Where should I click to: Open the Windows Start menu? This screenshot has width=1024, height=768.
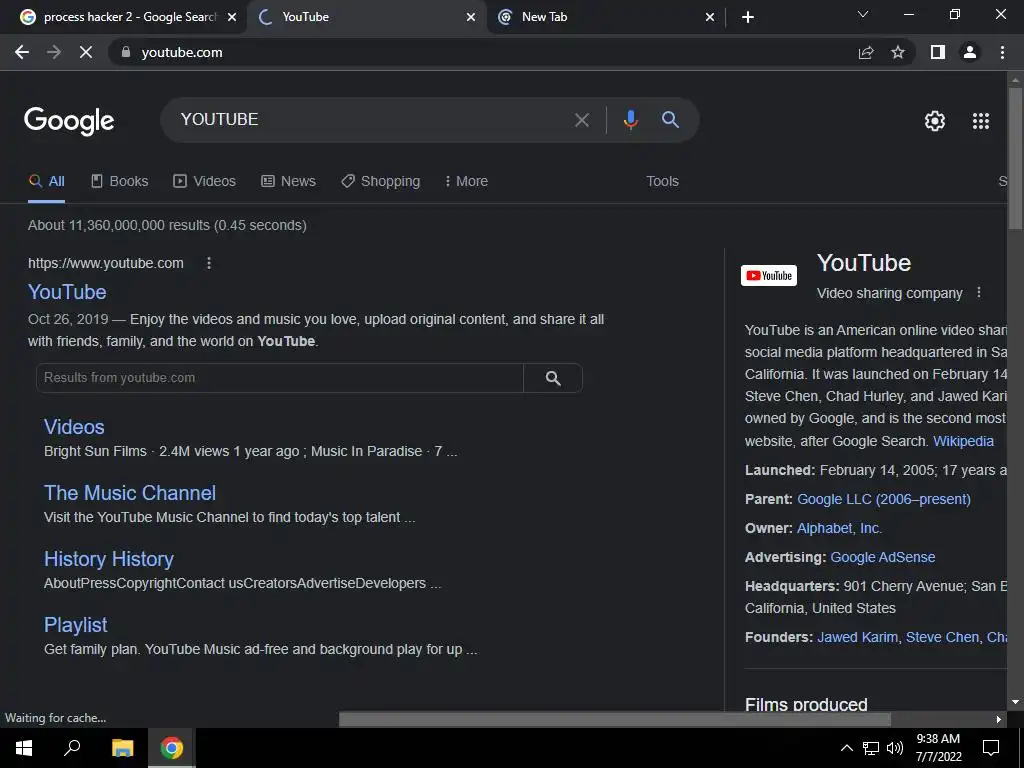point(24,748)
